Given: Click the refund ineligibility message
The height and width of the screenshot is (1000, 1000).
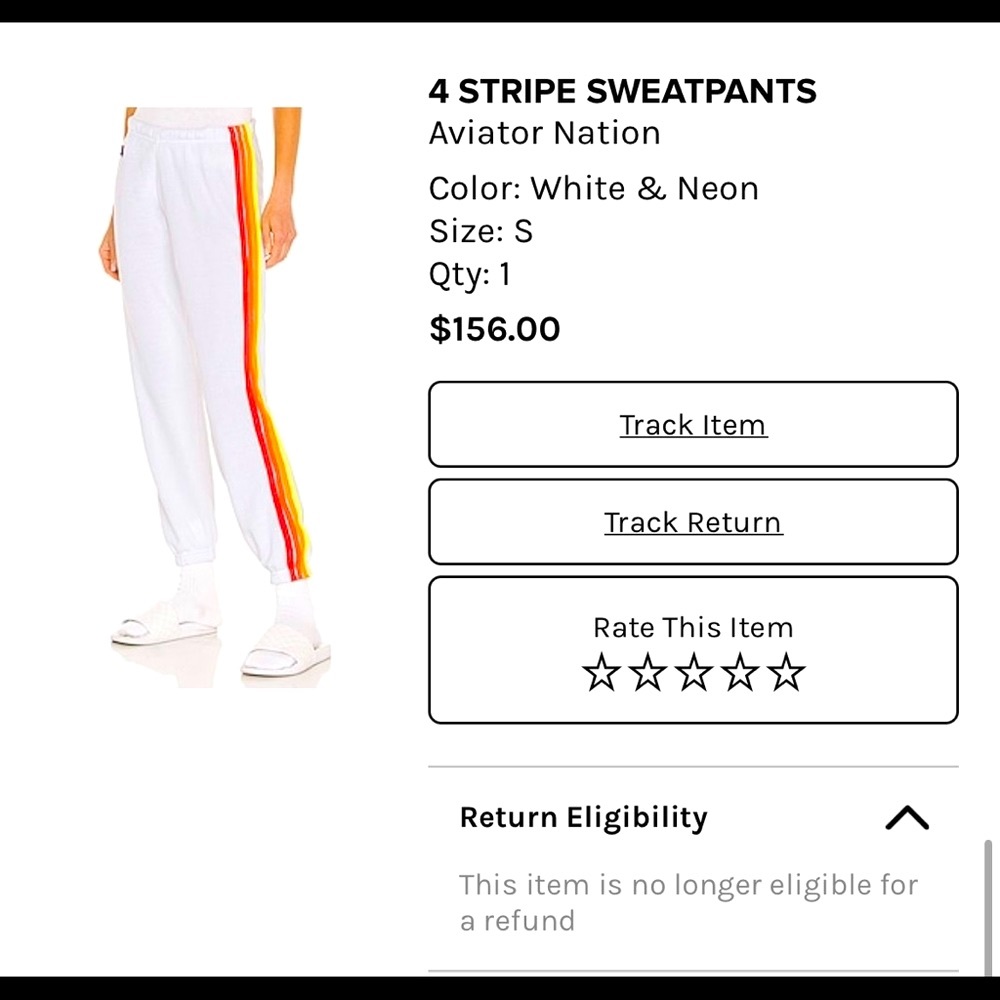Looking at the screenshot, I should (x=688, y=902).
